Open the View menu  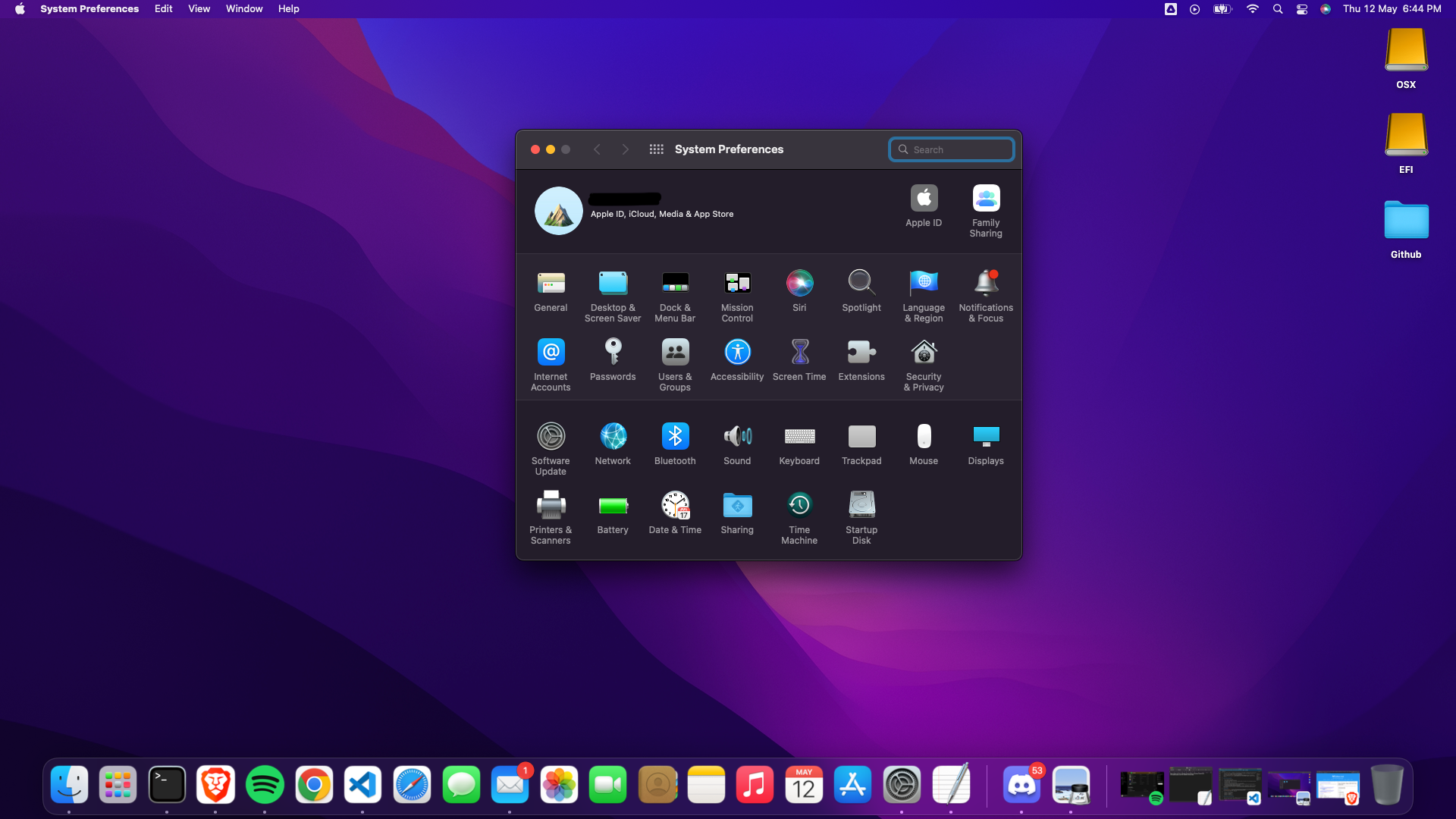199,9
